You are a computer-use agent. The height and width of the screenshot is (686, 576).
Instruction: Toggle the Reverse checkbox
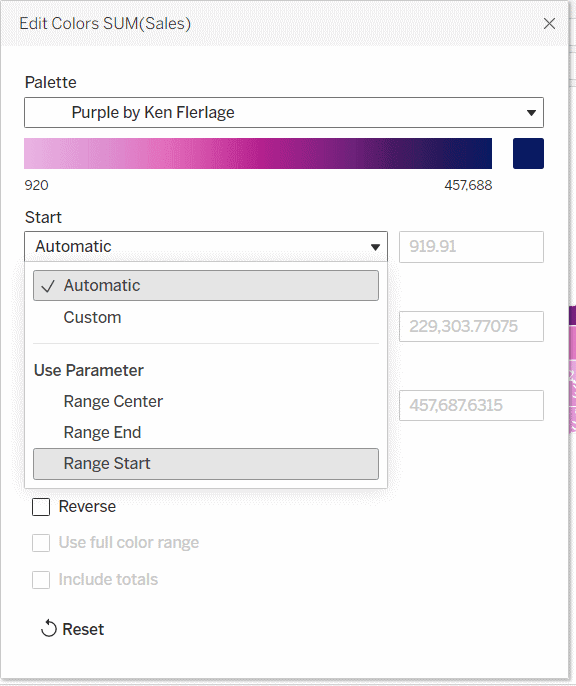tap(41, 507)
